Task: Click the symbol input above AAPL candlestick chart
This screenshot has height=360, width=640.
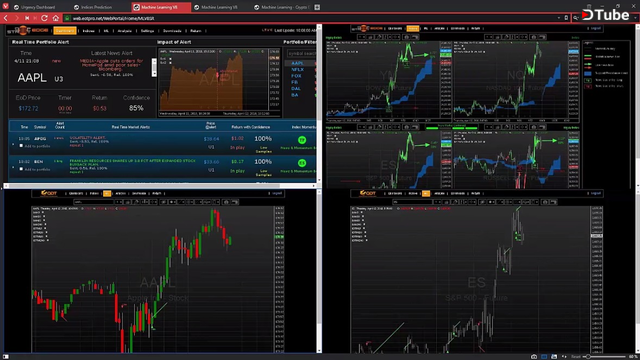Action: tap(94, 202)
